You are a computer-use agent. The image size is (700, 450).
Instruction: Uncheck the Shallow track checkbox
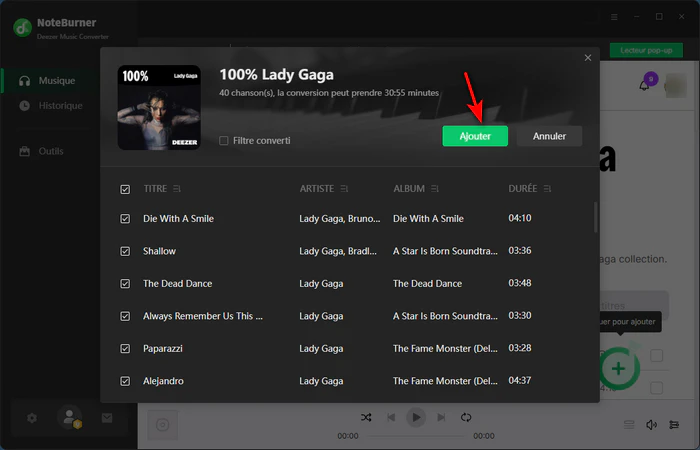(125, 251)
